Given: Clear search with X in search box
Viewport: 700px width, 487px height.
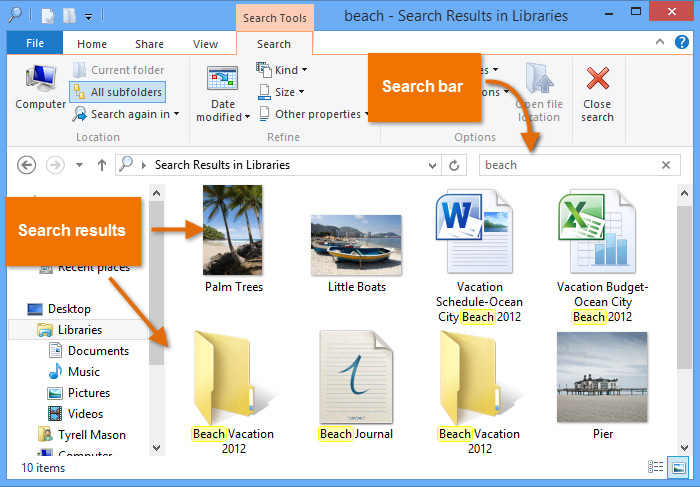Looking at the screenshot, I should [x=666, y=165].
